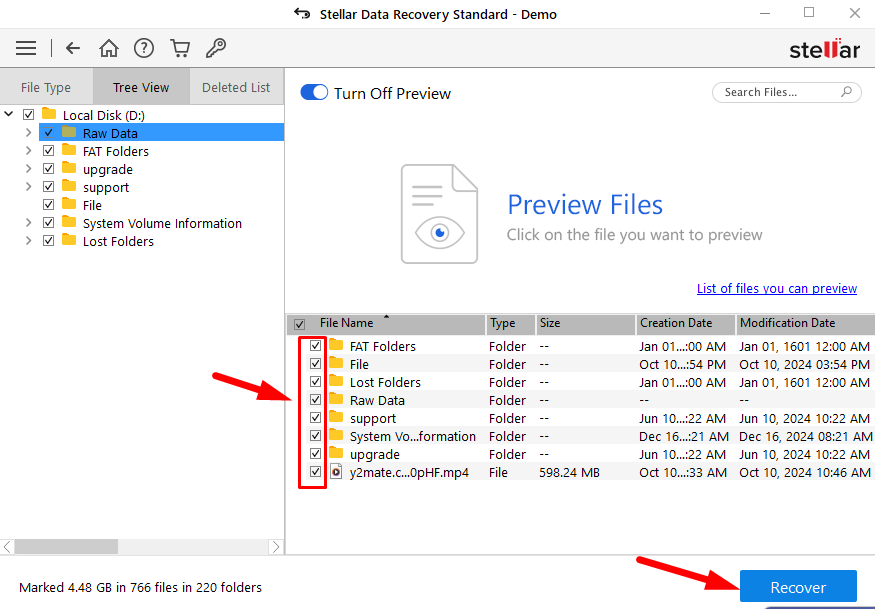Uncheck the File row checkbox in file list
875x609 pixels.
click(315, 363)
